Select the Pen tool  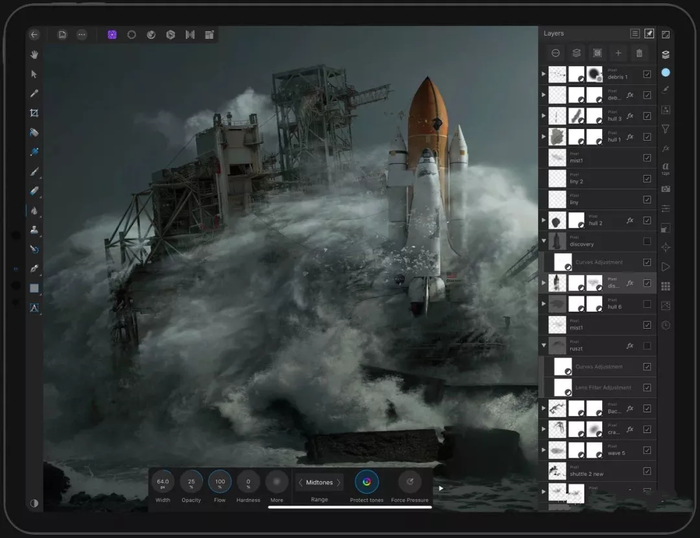click(x=34, y=269)
